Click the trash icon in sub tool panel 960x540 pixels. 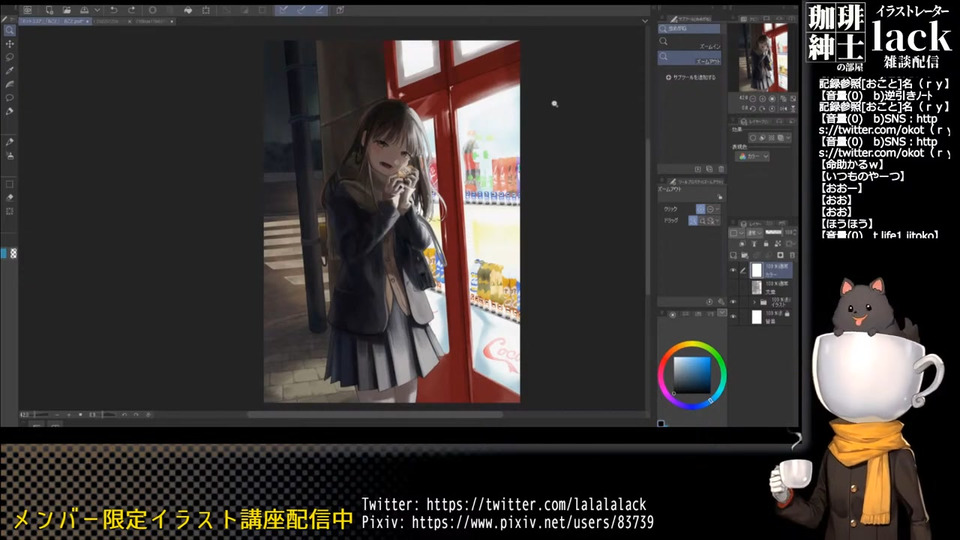coord(721,169)
